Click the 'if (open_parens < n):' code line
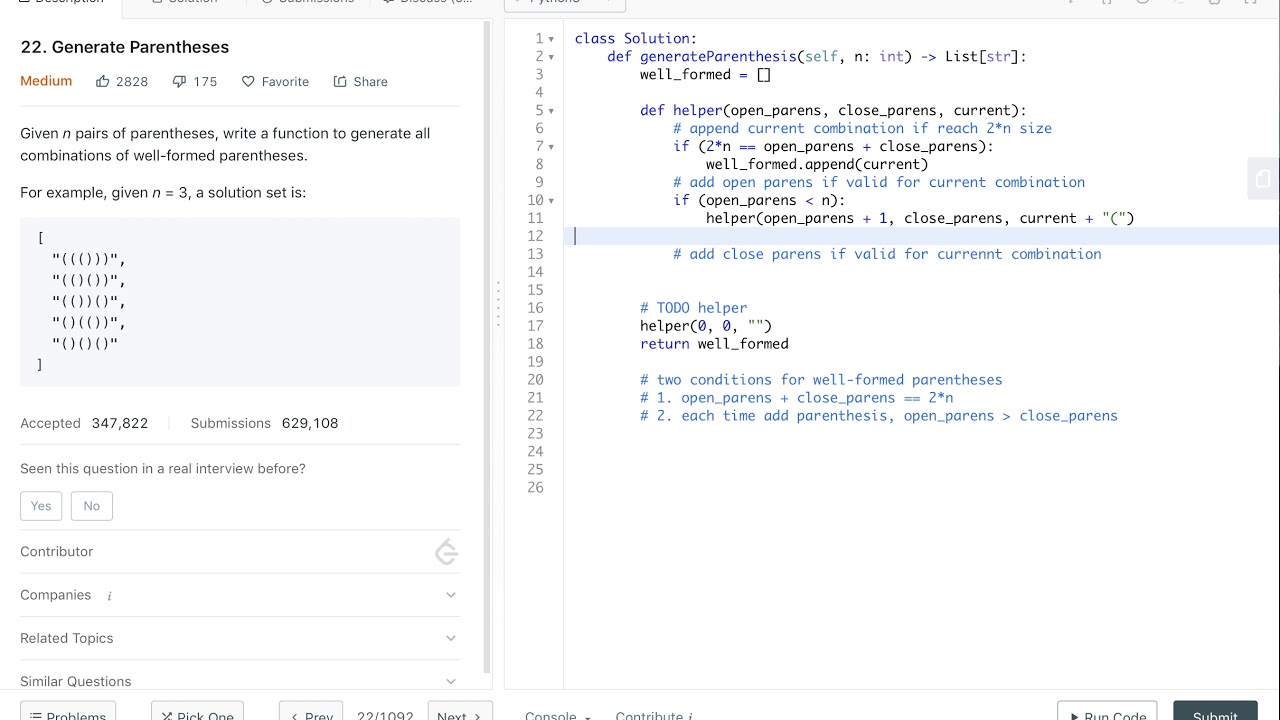1280x720 pixels. click(x=759, y=200)
